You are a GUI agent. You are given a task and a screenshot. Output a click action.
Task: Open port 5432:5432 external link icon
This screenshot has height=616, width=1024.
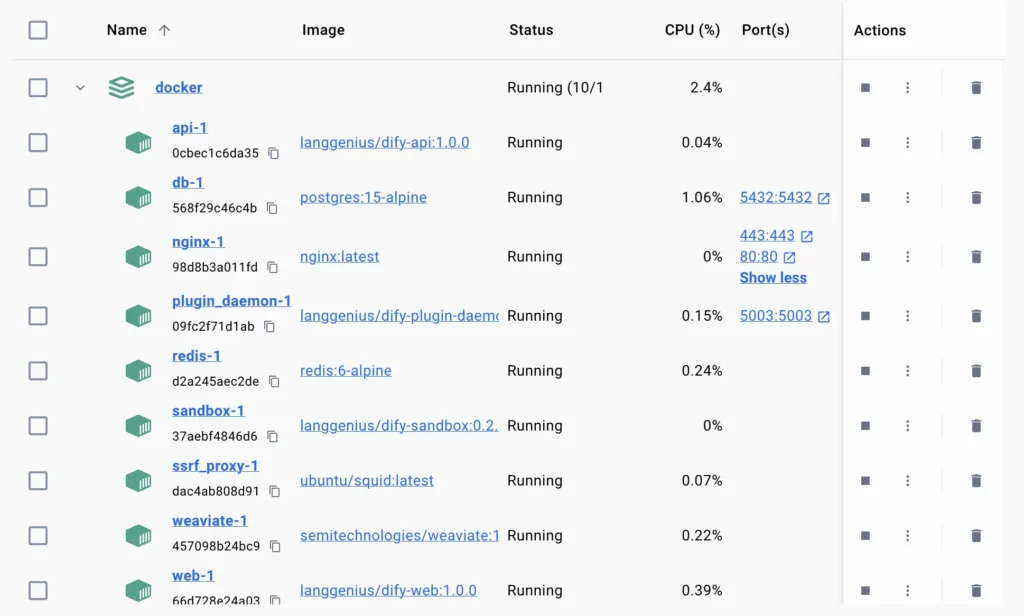tap(824, 198)
